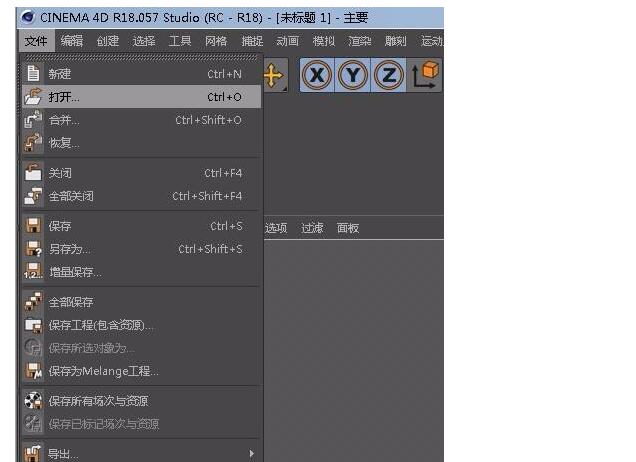This screenshot has height=462, width=636.
Task: Open the 编辑 menu
Action: (x=72, y=41)
